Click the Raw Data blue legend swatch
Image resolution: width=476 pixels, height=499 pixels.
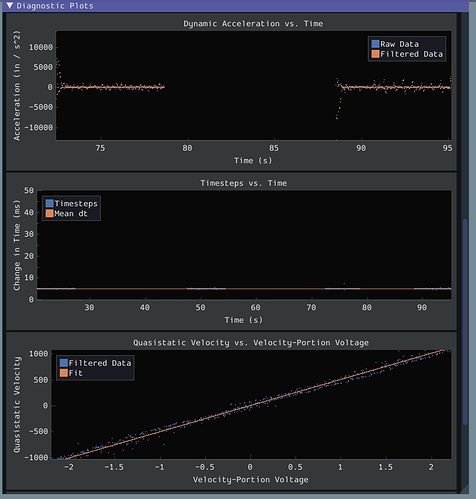[x=375, y=44]
